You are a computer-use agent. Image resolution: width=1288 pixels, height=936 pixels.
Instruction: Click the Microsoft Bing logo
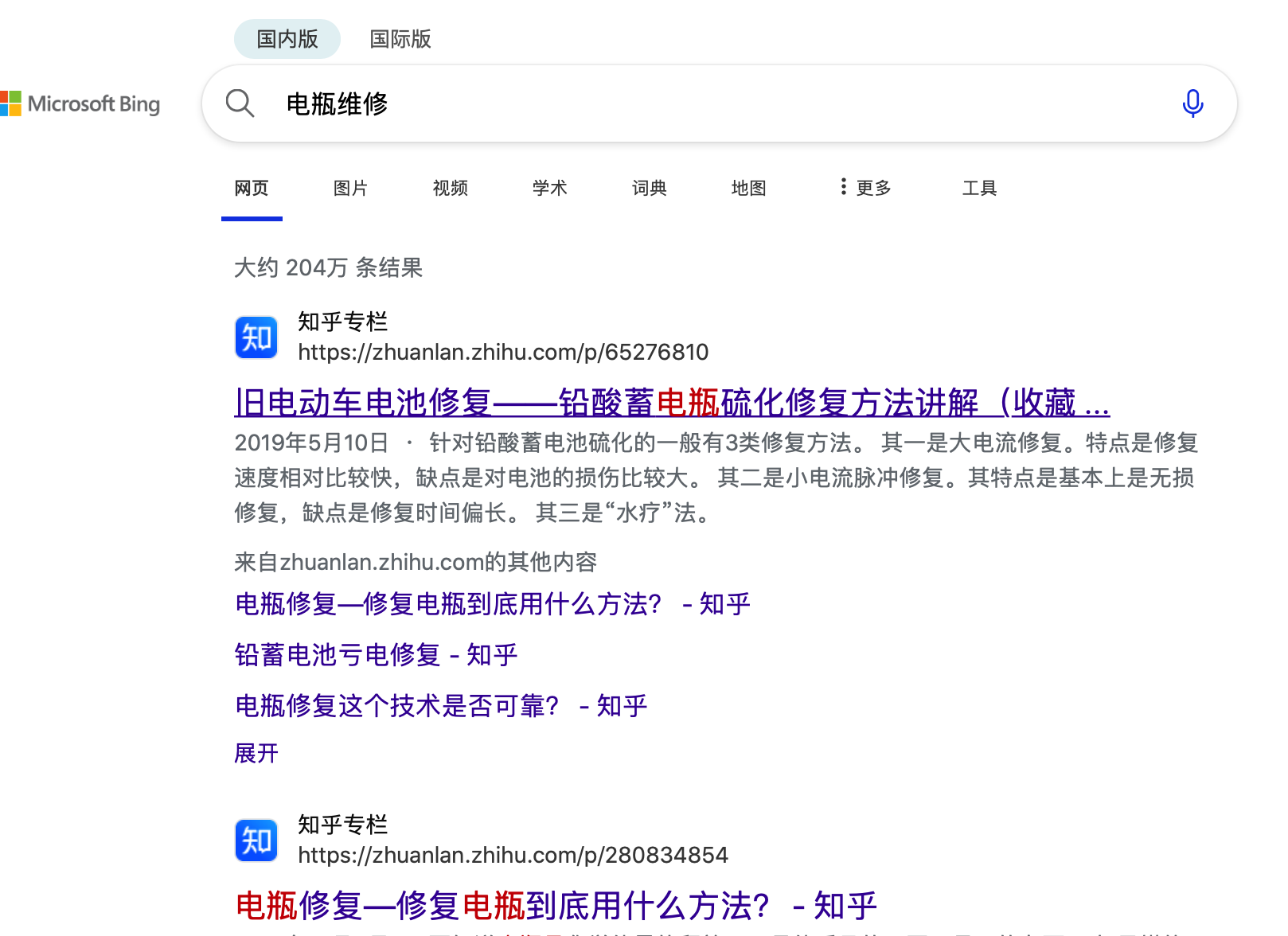(x=80, y=103)
